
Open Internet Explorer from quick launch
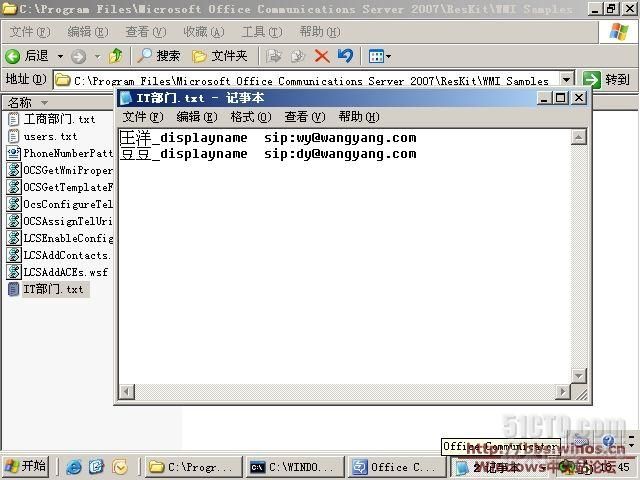tap(74, 467)
